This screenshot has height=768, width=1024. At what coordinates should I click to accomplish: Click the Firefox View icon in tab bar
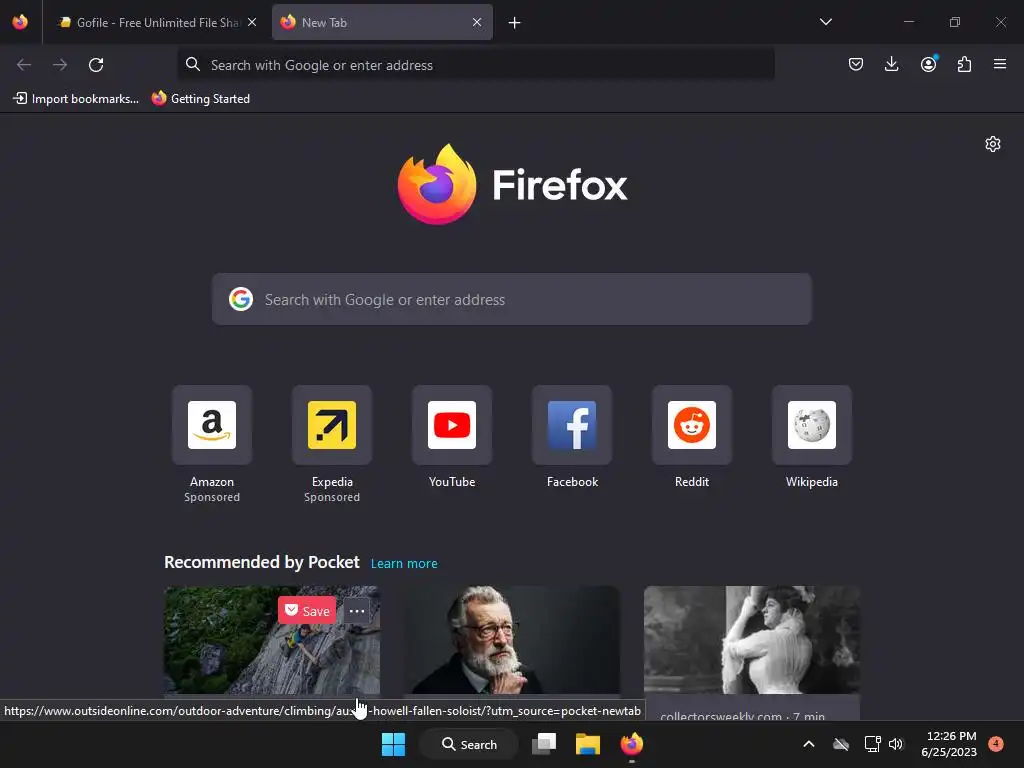point(20,22)
